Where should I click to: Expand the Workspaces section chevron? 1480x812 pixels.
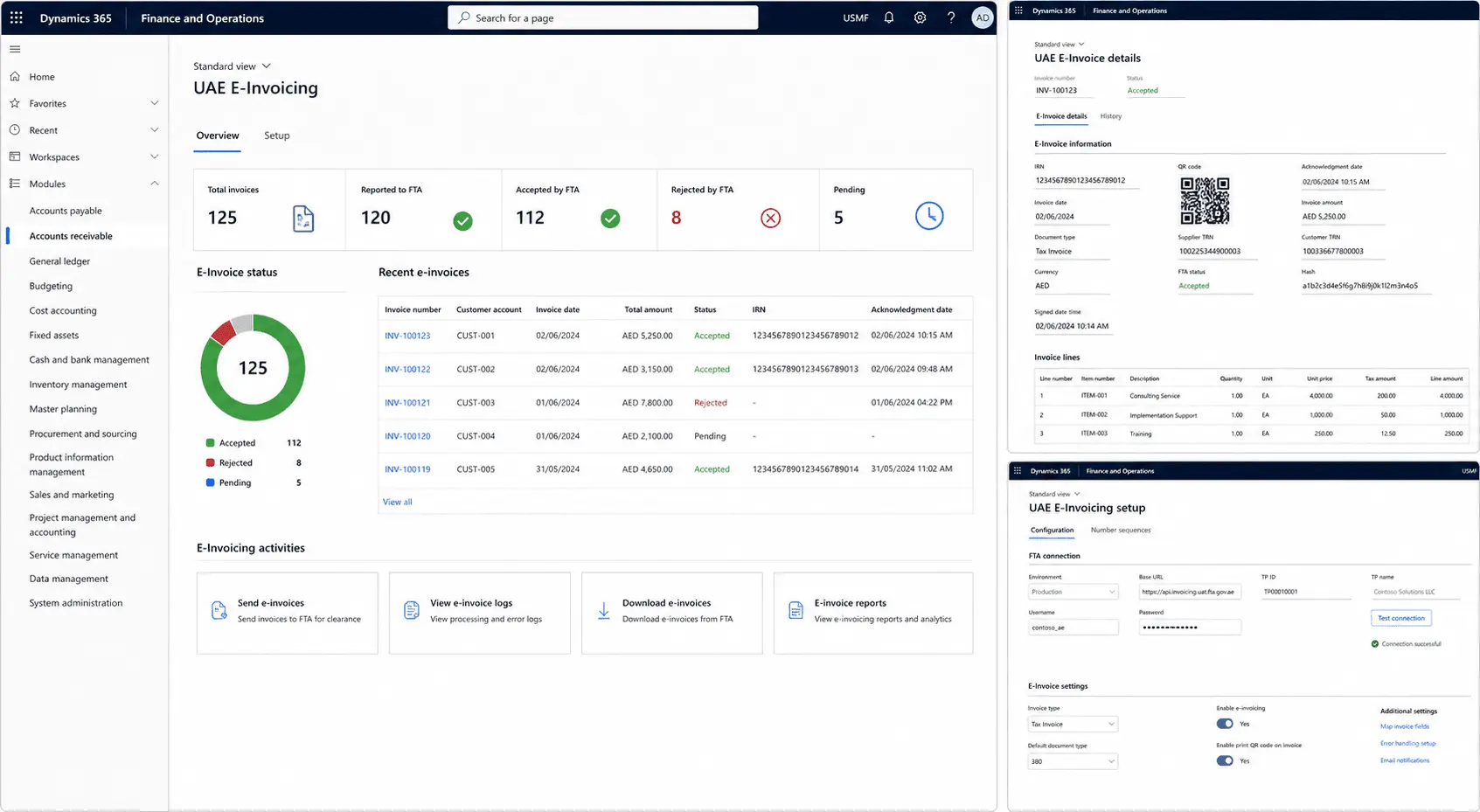(x=154, y=156)
